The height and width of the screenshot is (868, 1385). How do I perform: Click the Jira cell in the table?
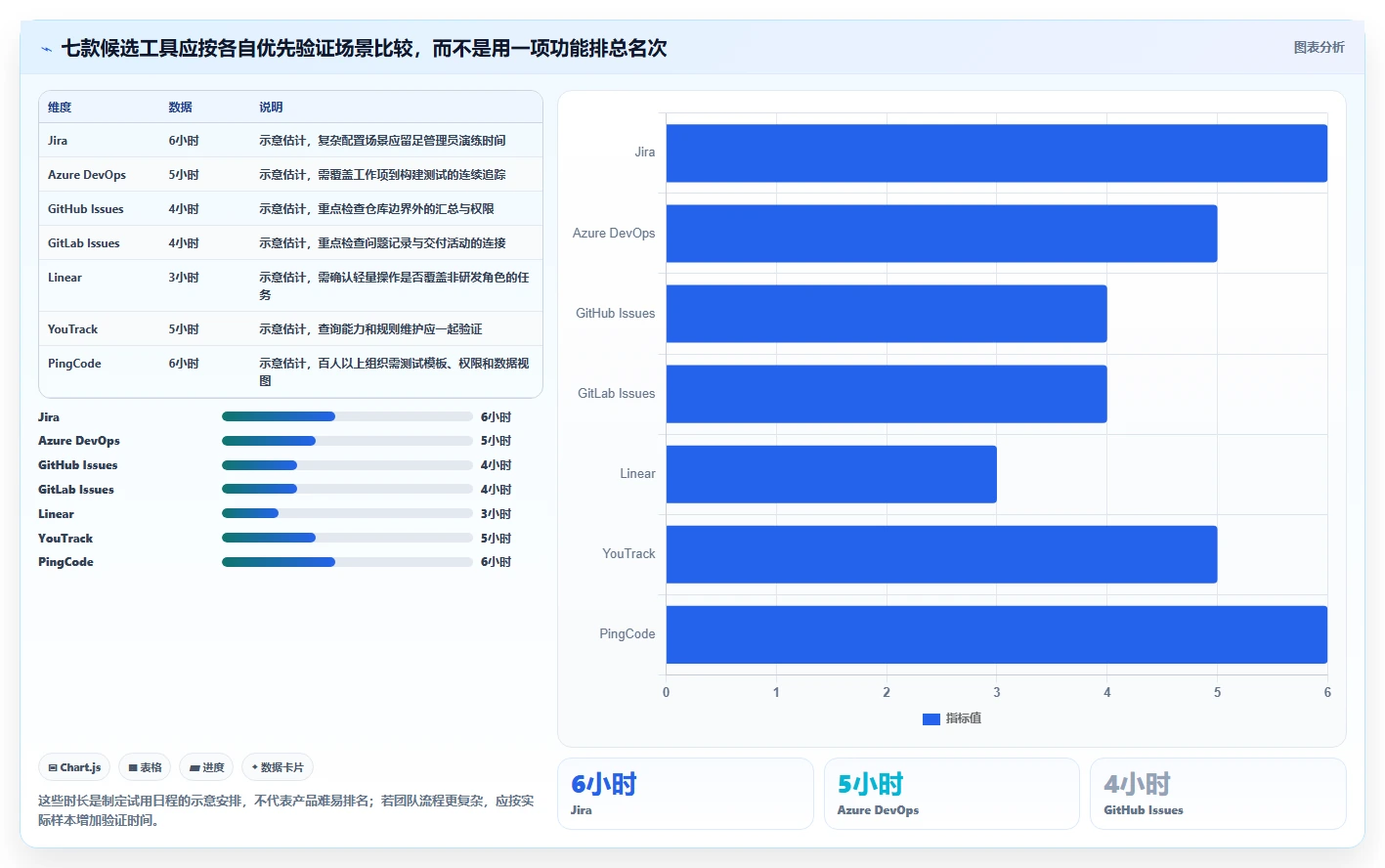tap(58, 141)
